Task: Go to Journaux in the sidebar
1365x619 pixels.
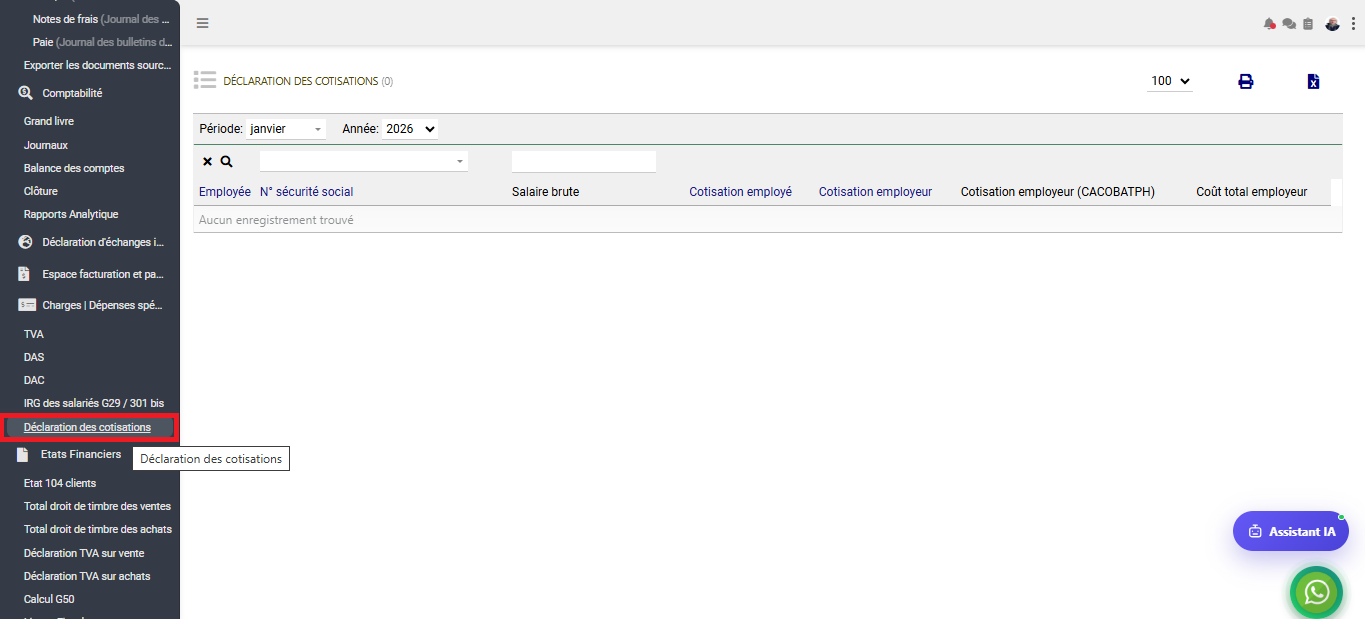Action: (x=46, y=145)
